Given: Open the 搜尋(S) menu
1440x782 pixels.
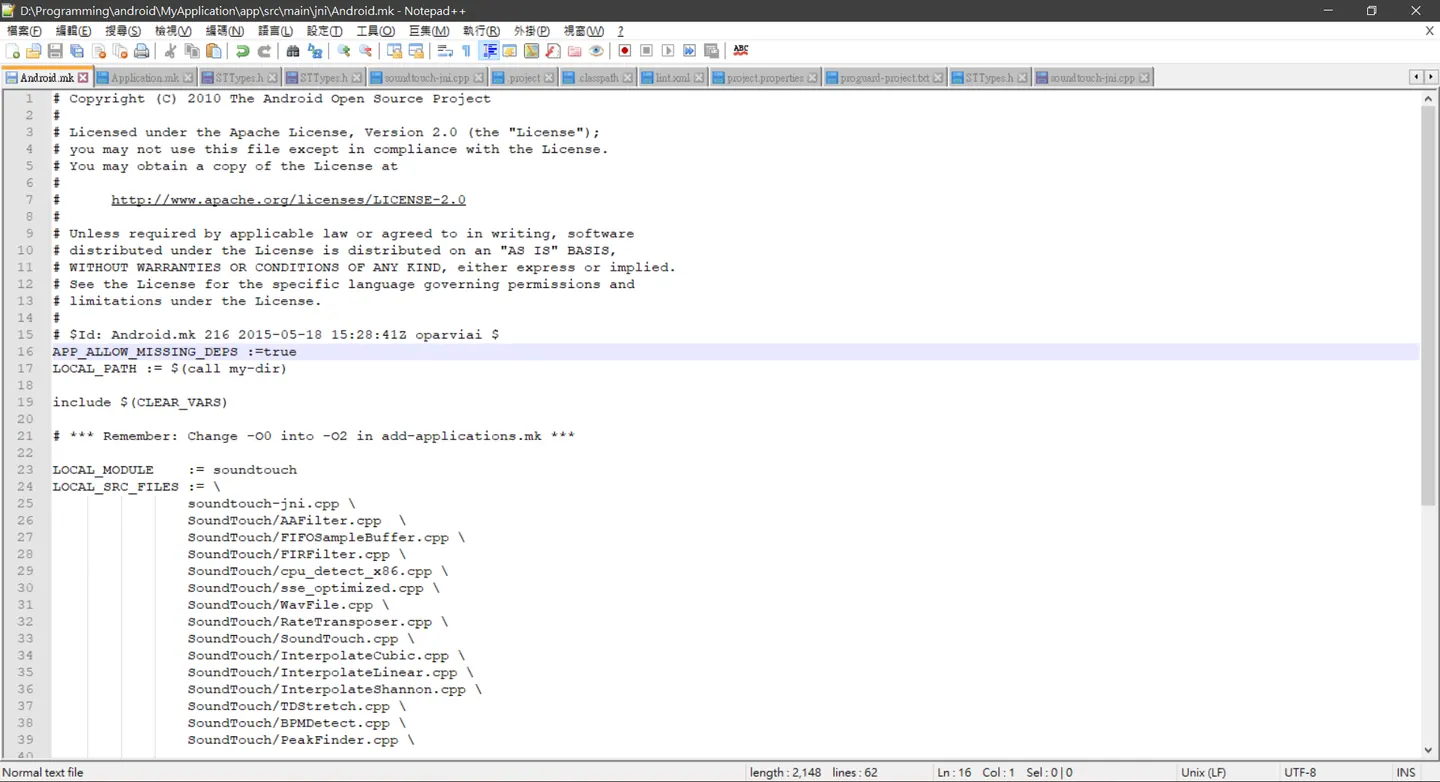Looking at the screenshot, I should [x=123, y=31].
